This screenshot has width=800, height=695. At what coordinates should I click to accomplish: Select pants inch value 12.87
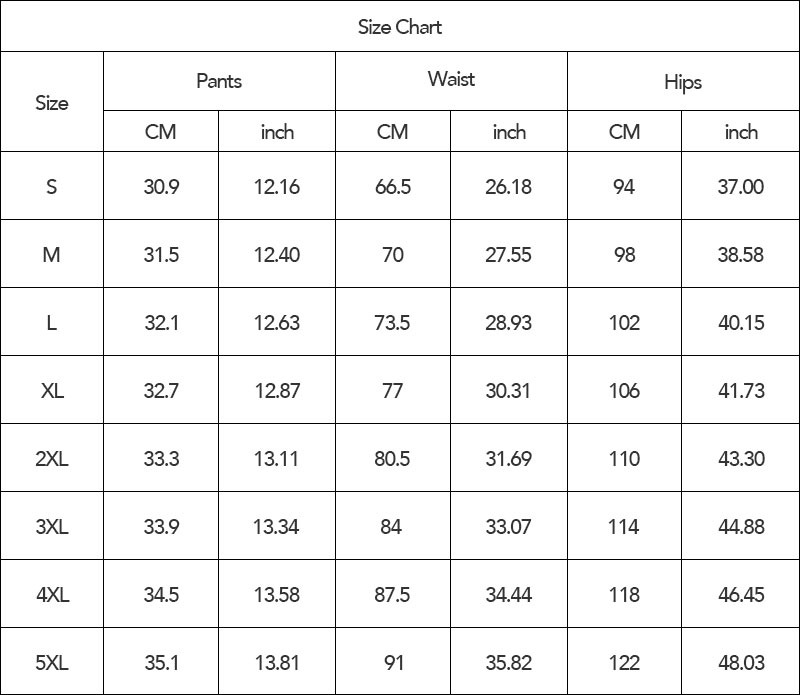(277, 390)
